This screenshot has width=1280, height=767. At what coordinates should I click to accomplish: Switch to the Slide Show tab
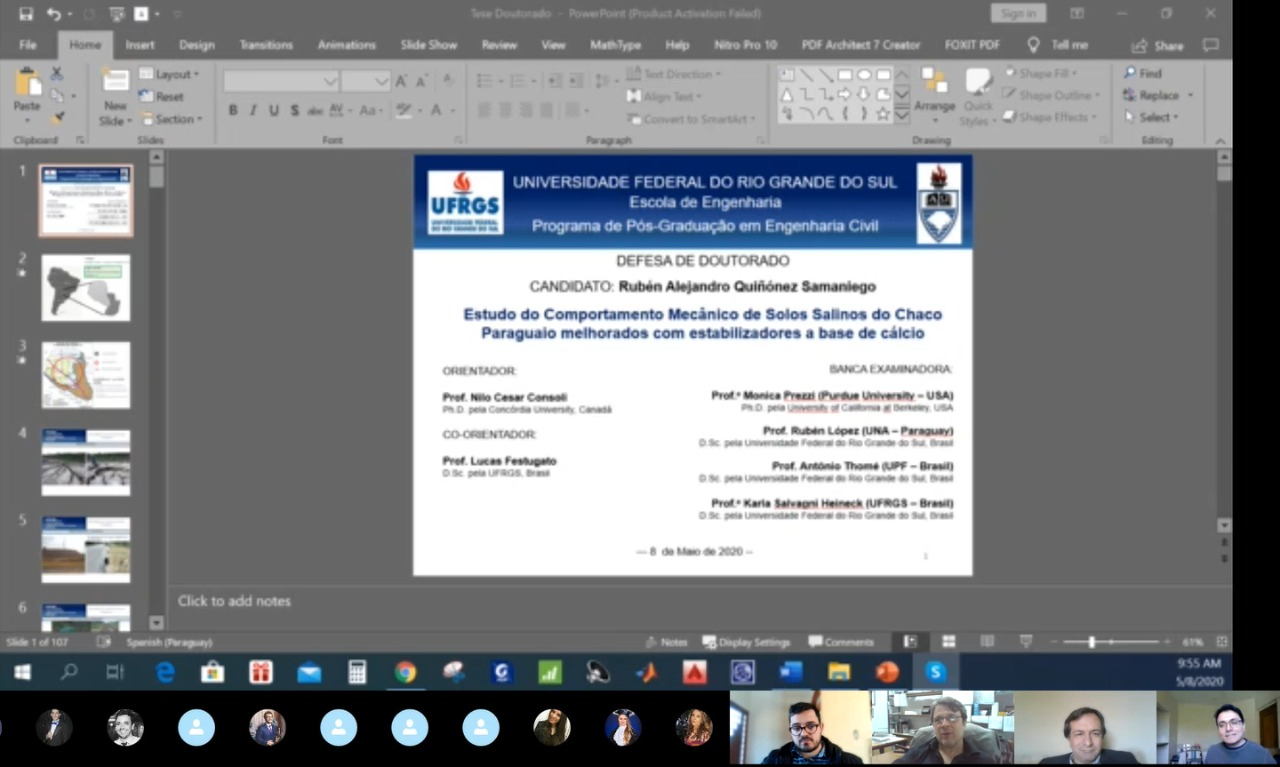pos(429,45)
